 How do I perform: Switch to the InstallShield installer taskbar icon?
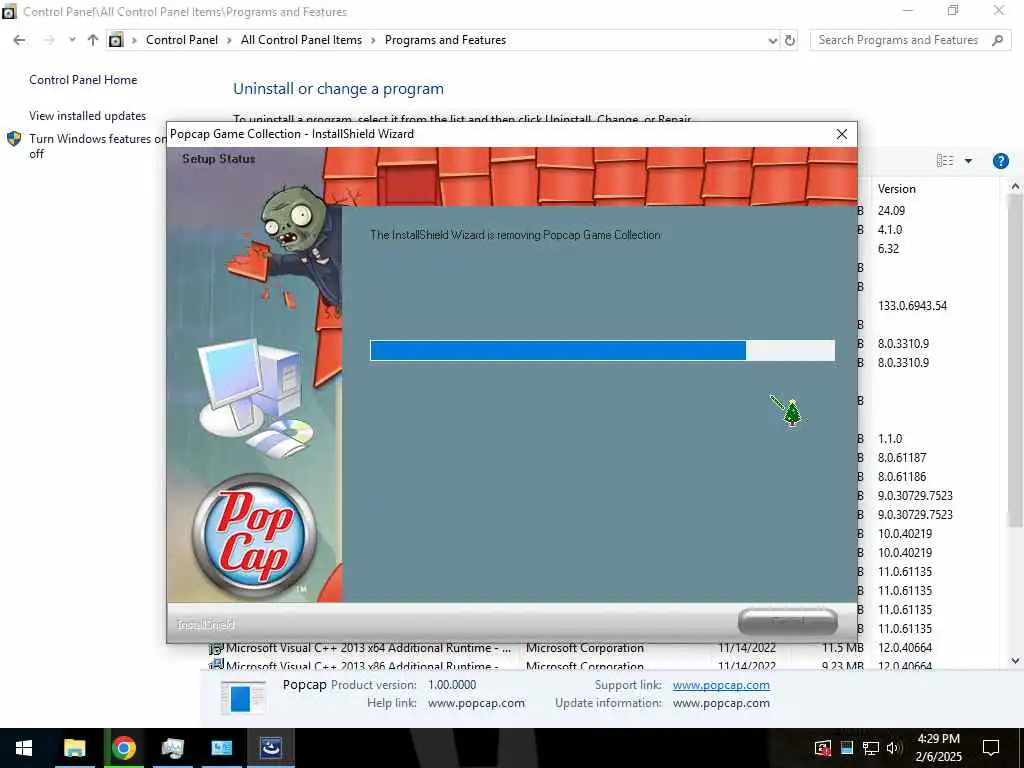pyautogui.click(x=270, y=748)
